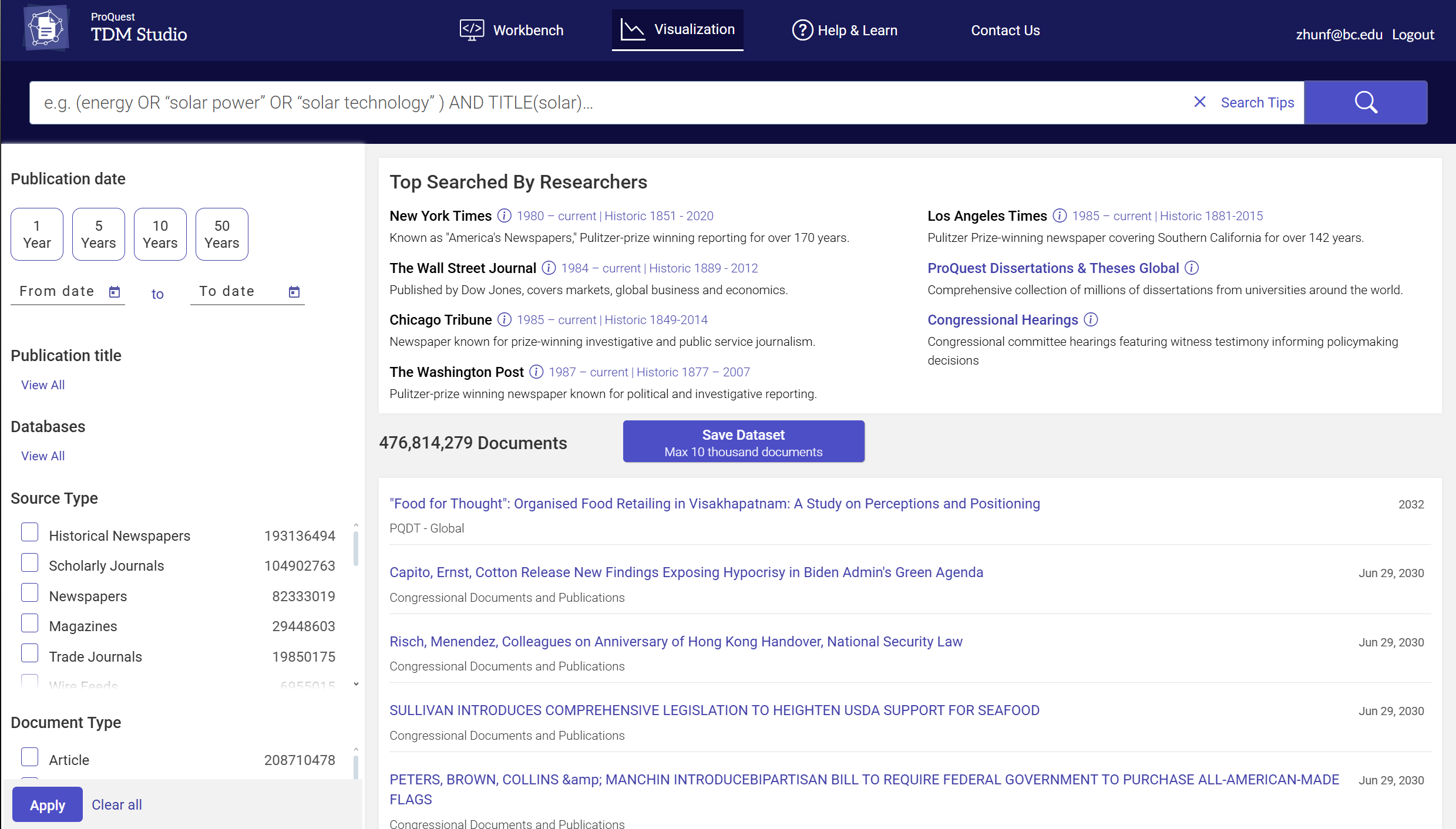Select the 1 Year date range button
This screenshot has width=1456, height=829.
(37, 234)
